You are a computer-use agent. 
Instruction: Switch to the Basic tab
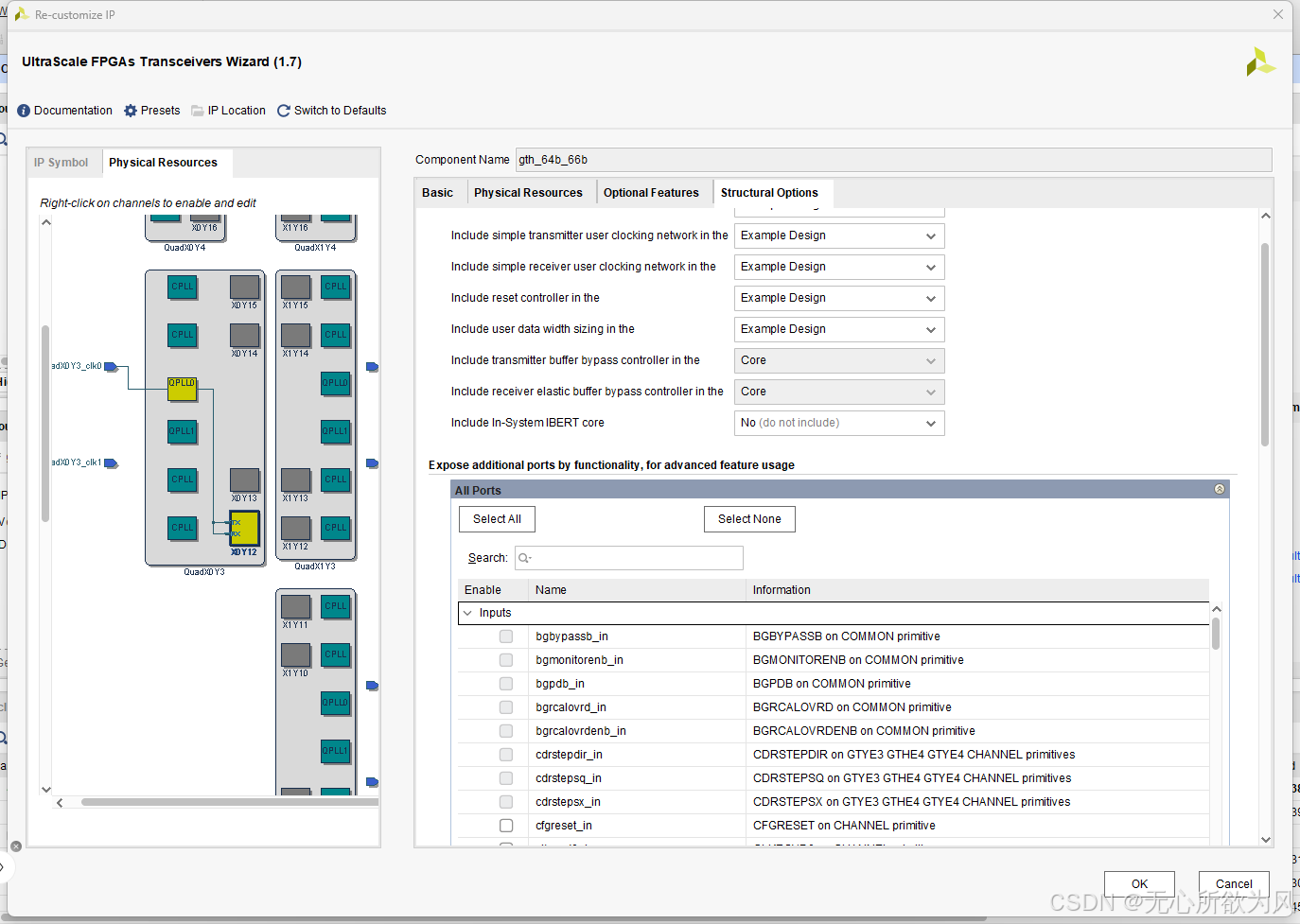[x=437, y=193]
